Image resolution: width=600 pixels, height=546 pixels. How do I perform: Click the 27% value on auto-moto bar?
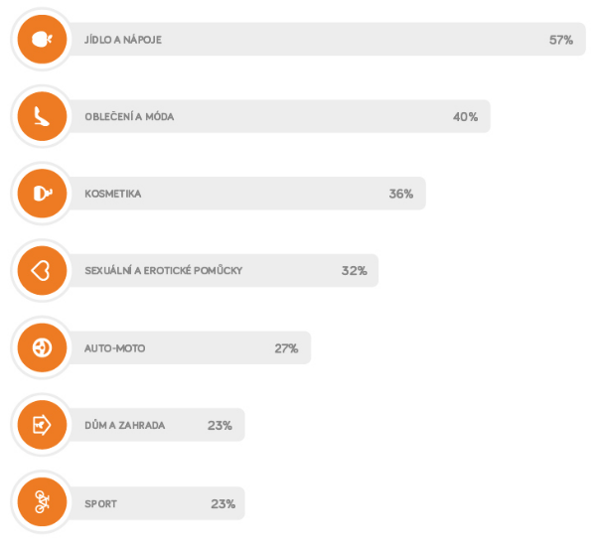pos(286,348)
